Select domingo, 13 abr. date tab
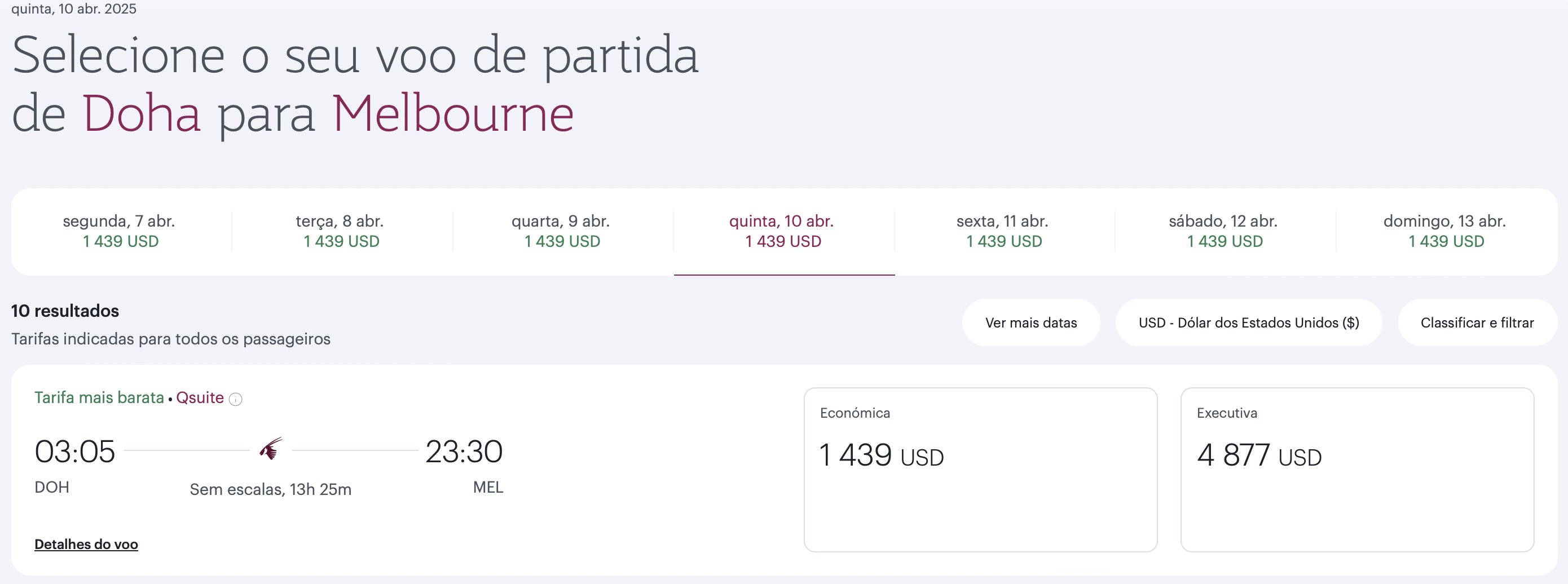The width and height of the screenshot is (1568, 584). tap(1446, 231)
